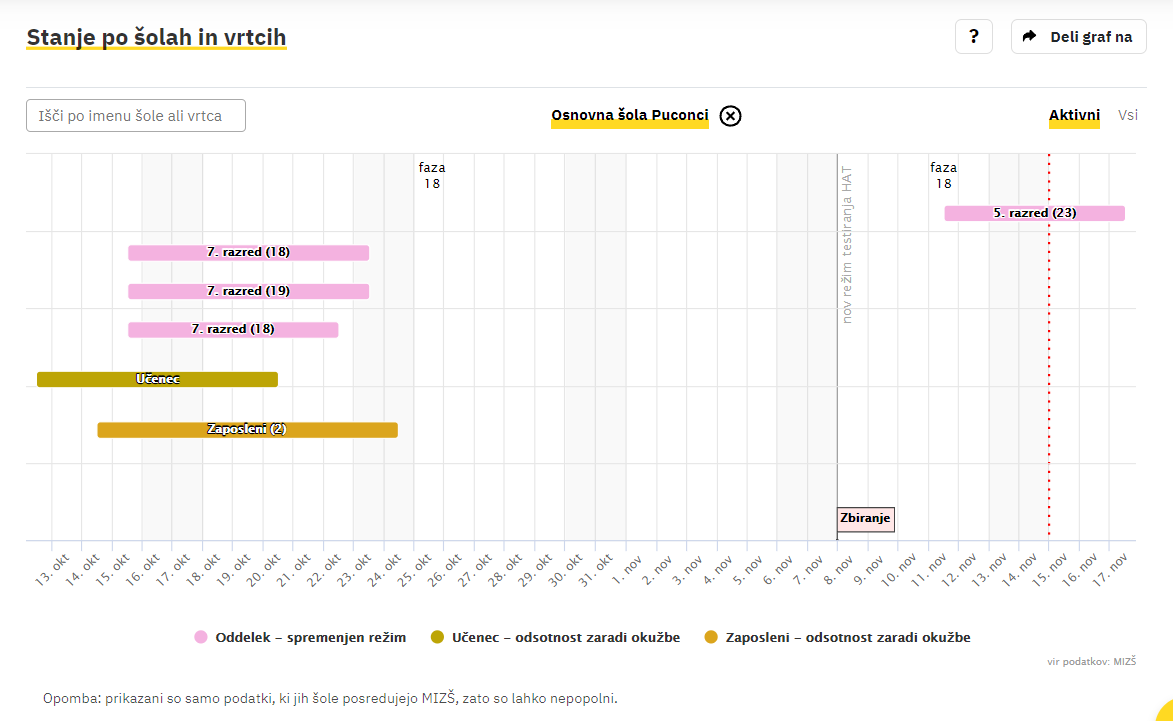Toggle the orange Zaposleni legend marker
The height and width of the screenshot is (721, 1173).
(711, 637)
